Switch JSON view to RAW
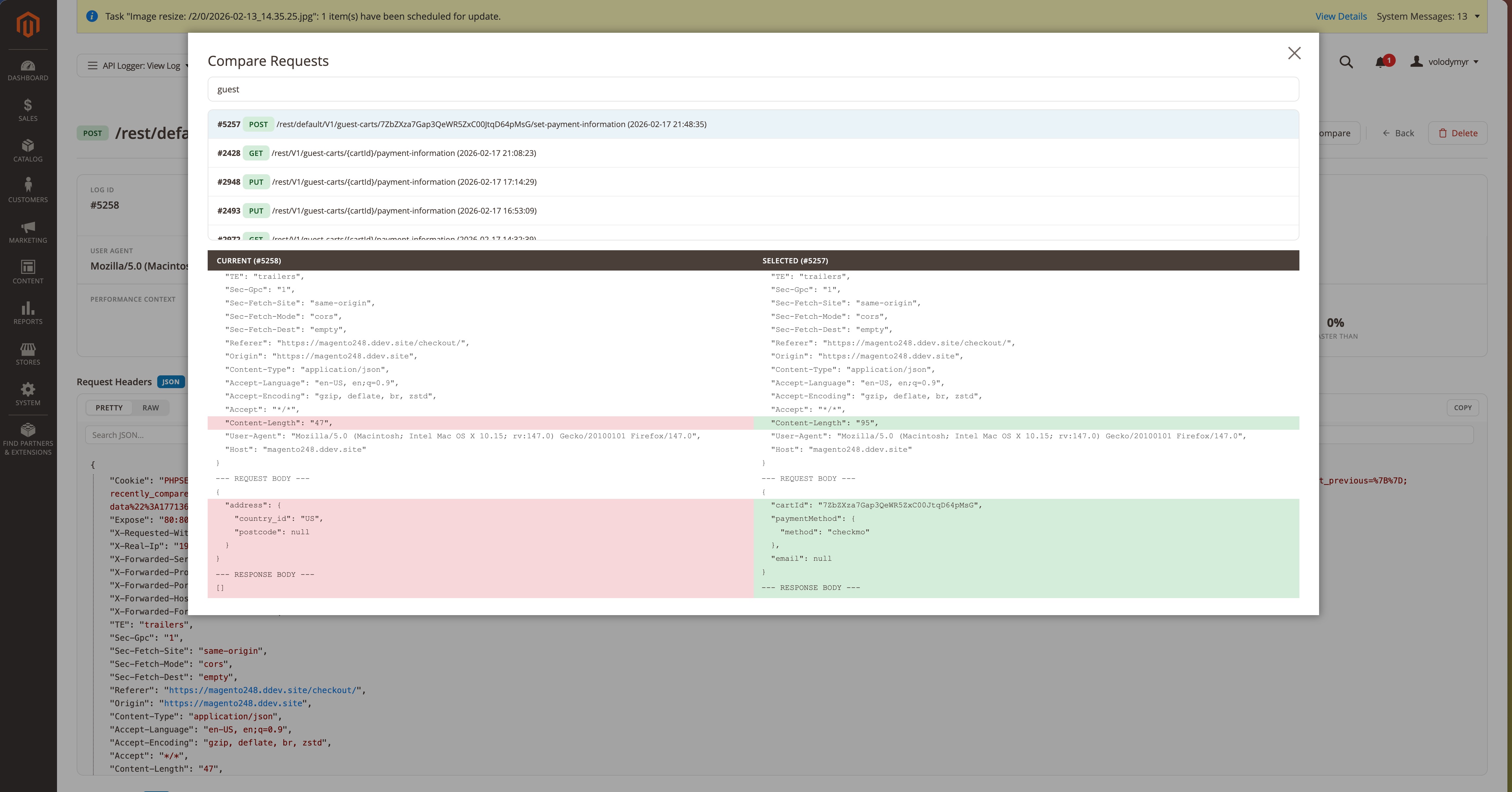This screenshot has height=792, width=1512. click(x=150, y=407)
